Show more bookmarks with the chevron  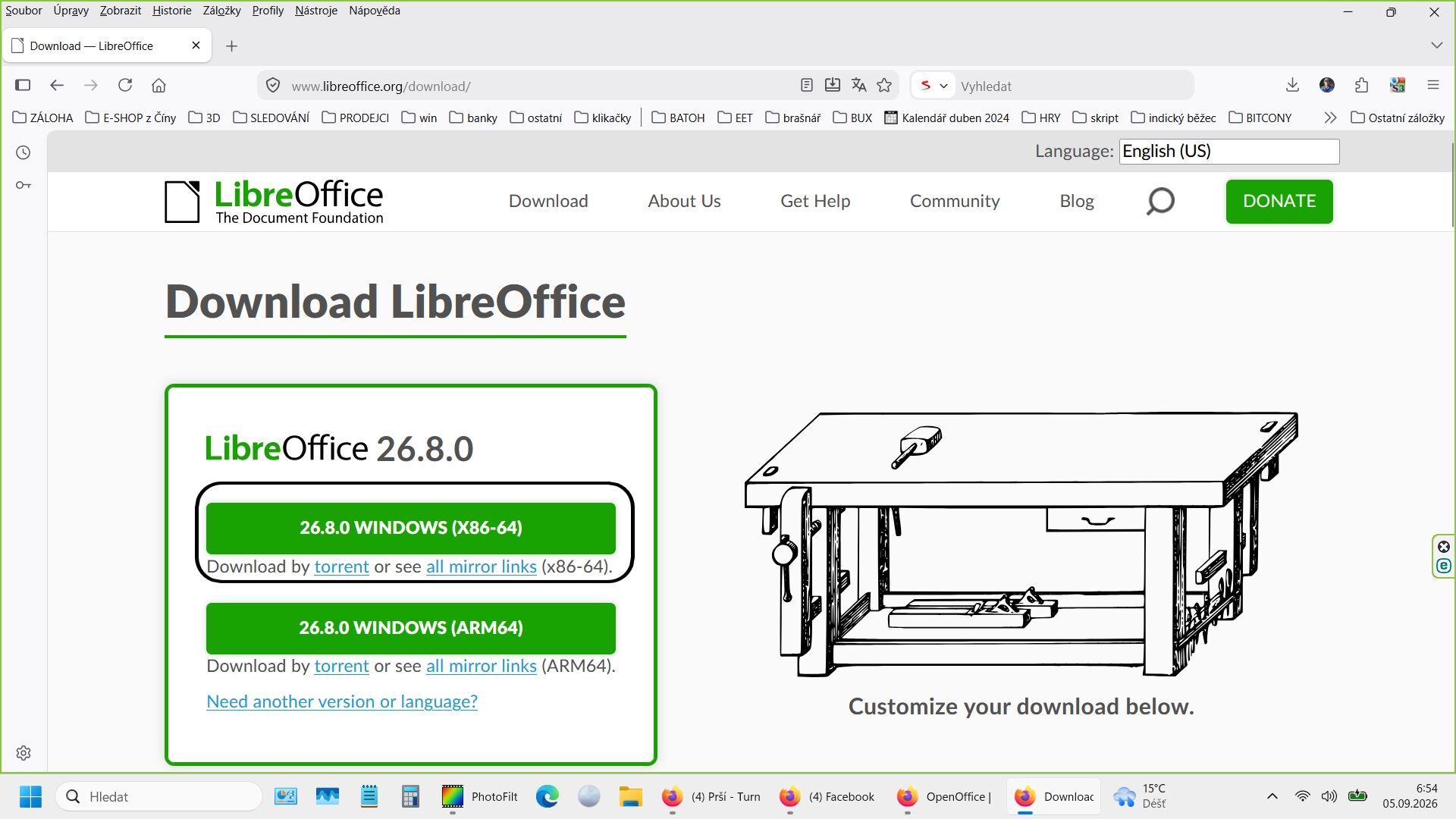click(x=1330, y=118)
